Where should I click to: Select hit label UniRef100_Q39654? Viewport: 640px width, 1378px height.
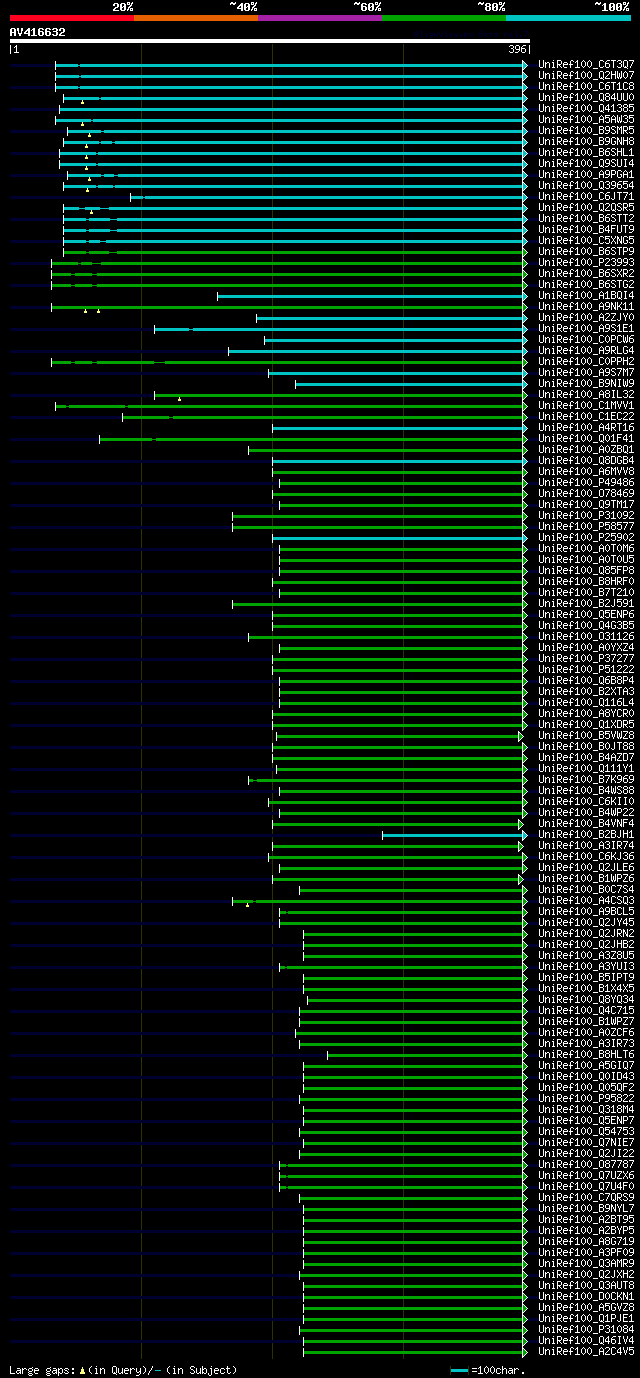[x=586, y=185]
